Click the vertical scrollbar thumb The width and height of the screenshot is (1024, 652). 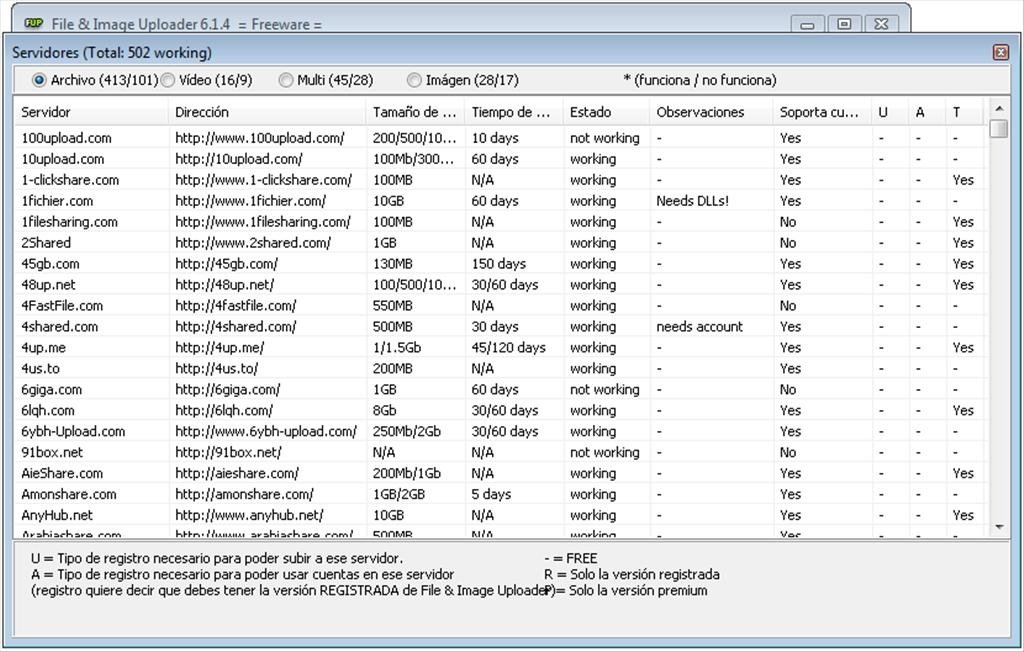point(999,128)
